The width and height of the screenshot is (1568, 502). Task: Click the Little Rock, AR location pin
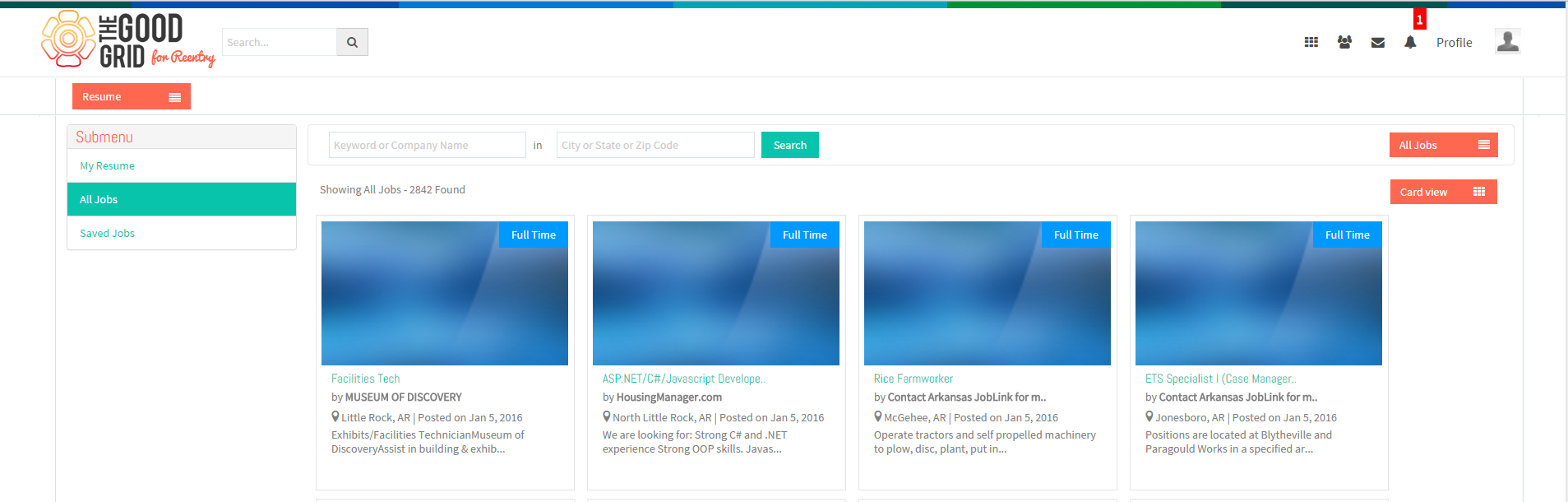click(335, 416)
